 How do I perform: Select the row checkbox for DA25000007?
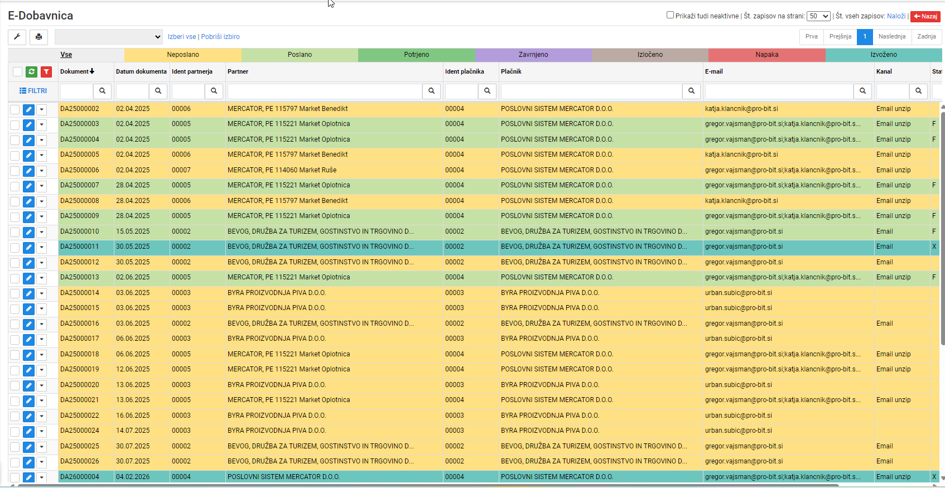(15, 186)
